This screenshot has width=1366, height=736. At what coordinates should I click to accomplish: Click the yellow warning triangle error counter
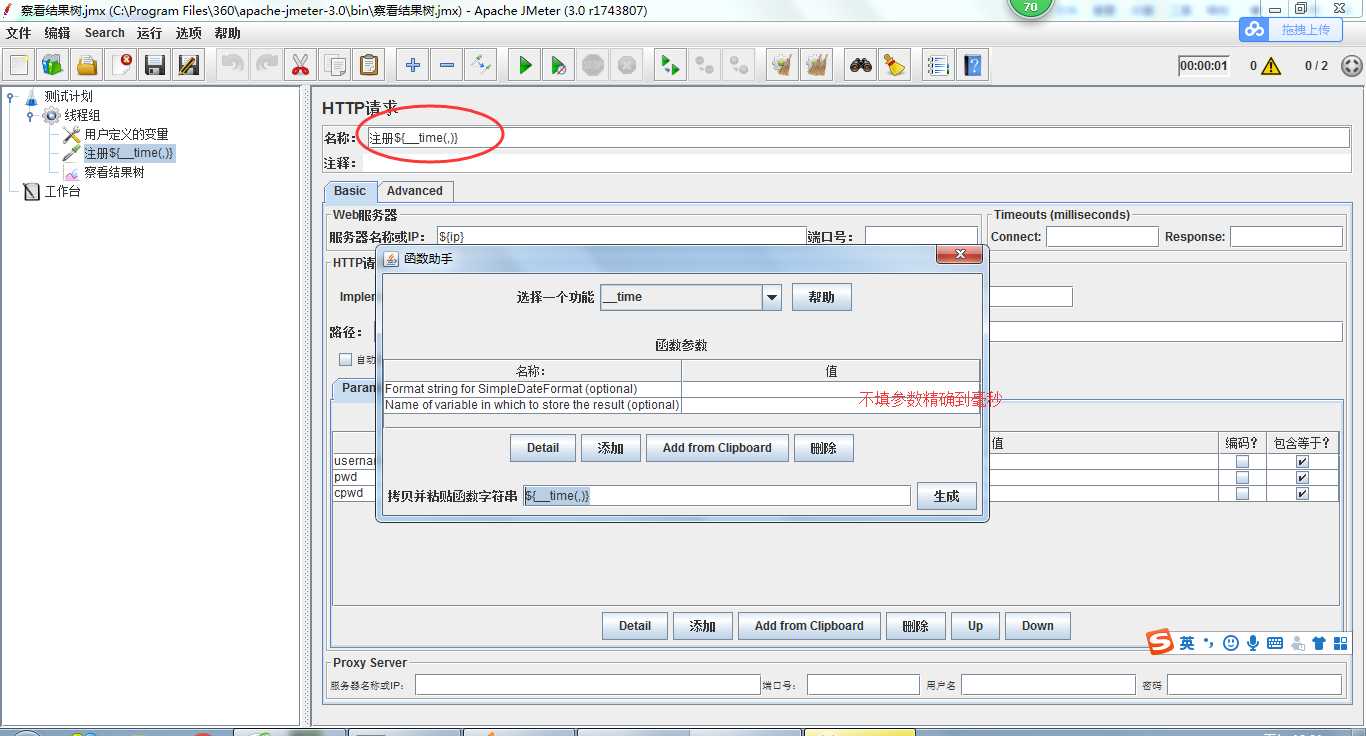point(1271,66)
